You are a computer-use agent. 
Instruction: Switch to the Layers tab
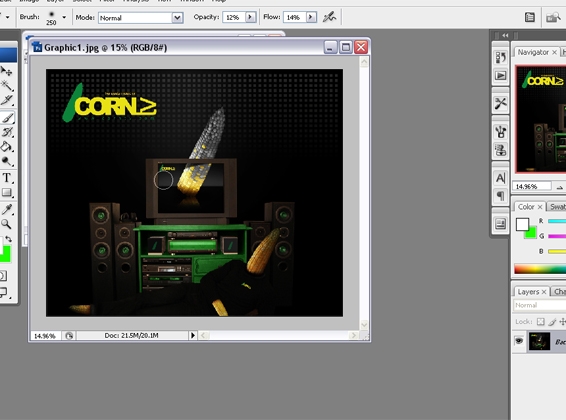[528, 292]
